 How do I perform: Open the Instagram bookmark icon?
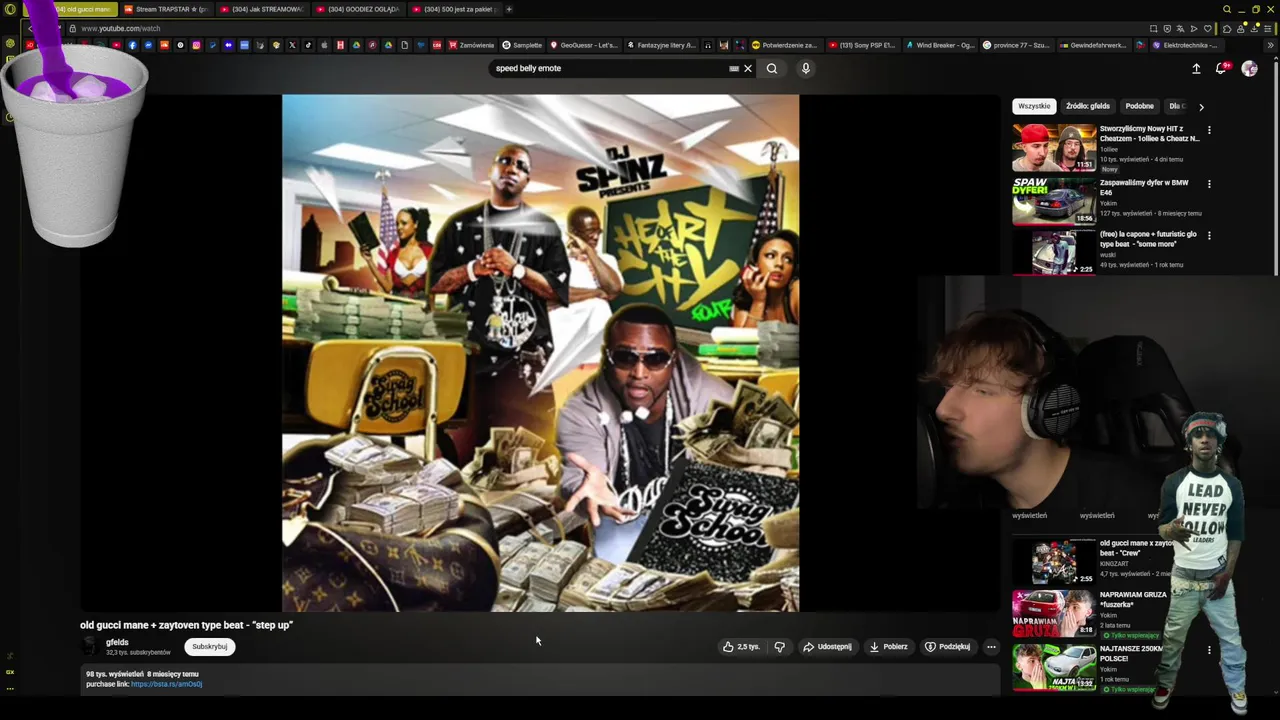pos(196,45)
